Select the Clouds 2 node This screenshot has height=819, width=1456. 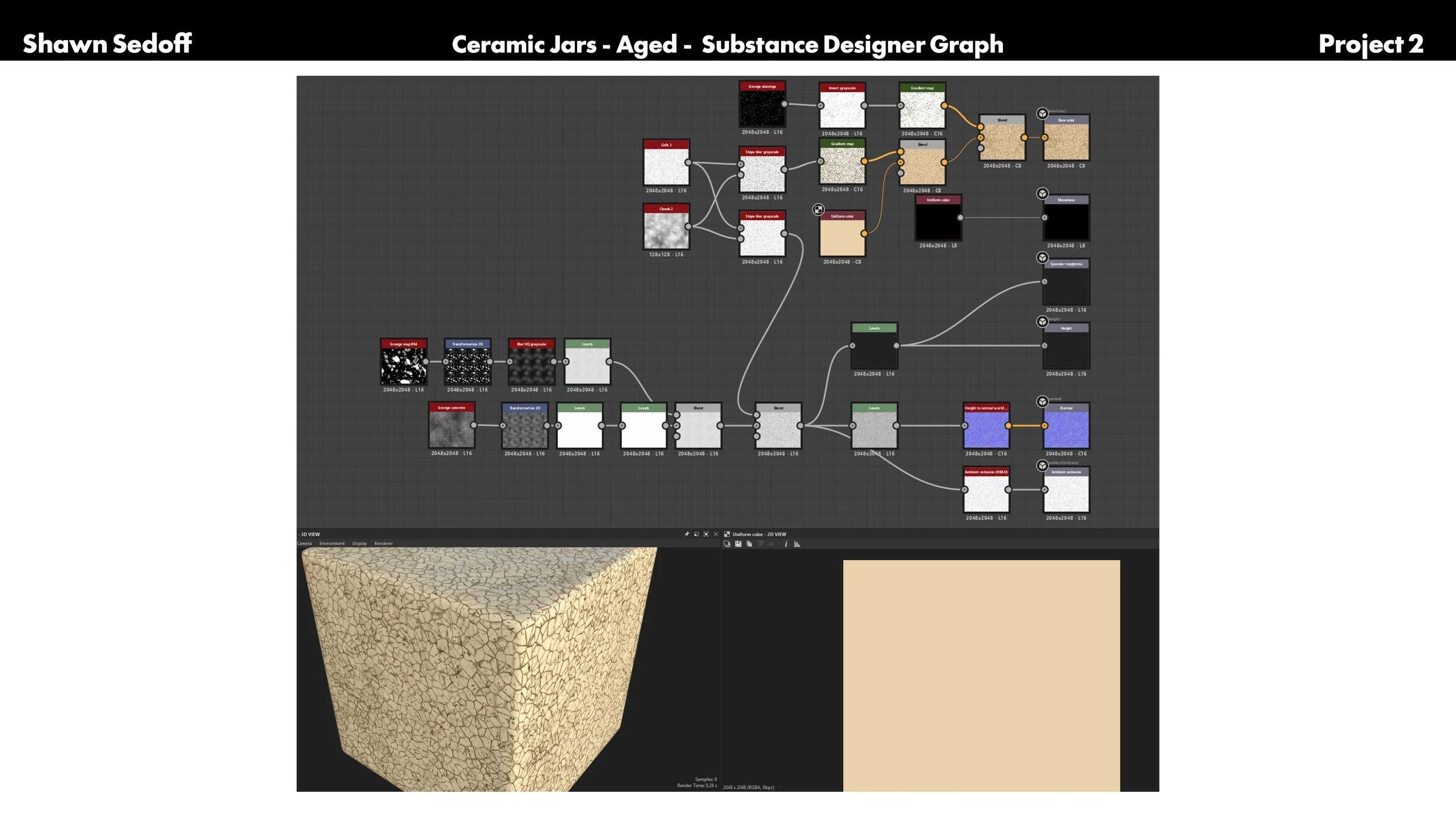click(x=666, y=227)
